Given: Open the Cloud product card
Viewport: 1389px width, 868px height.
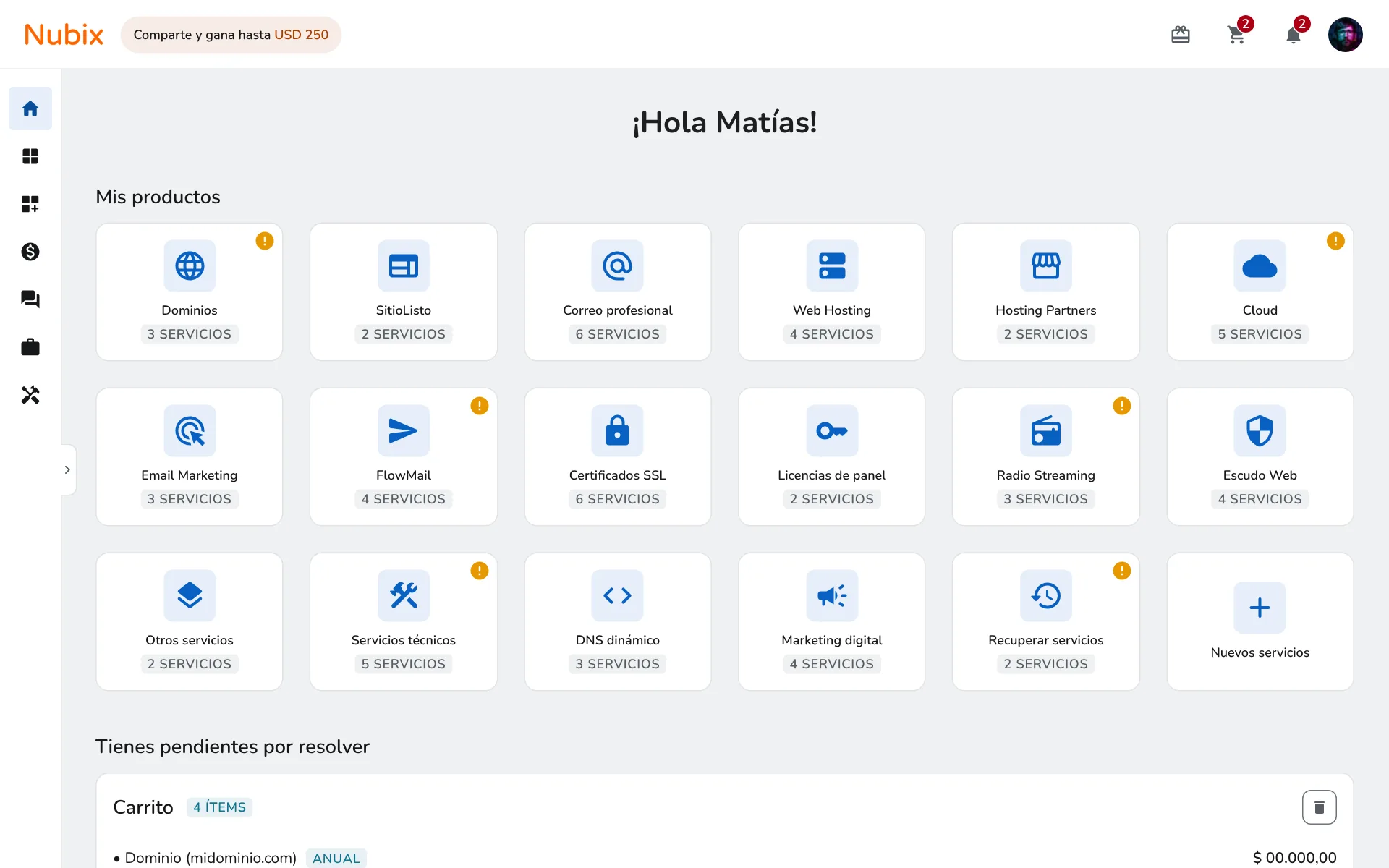Looking at the screenshot, I should (1260, 292).
